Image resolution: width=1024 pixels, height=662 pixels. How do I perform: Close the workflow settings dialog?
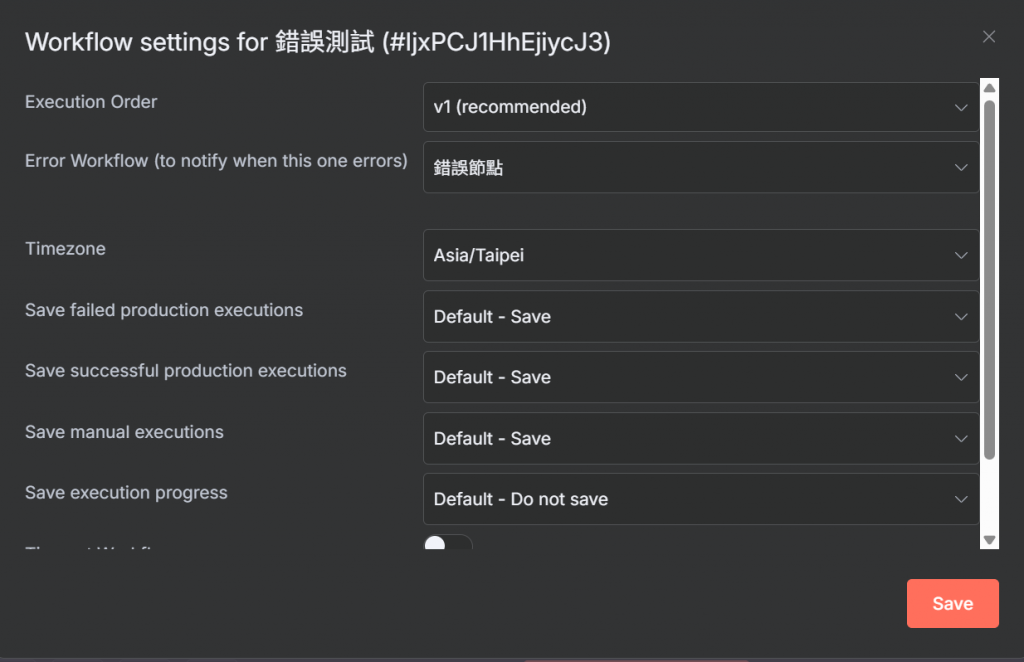click(x=989, y=37)
